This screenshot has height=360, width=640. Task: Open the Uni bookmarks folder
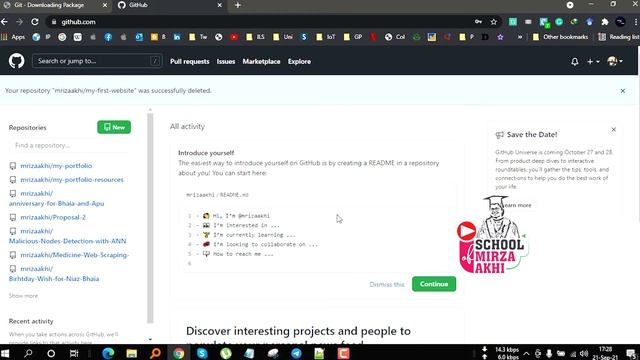283,37
